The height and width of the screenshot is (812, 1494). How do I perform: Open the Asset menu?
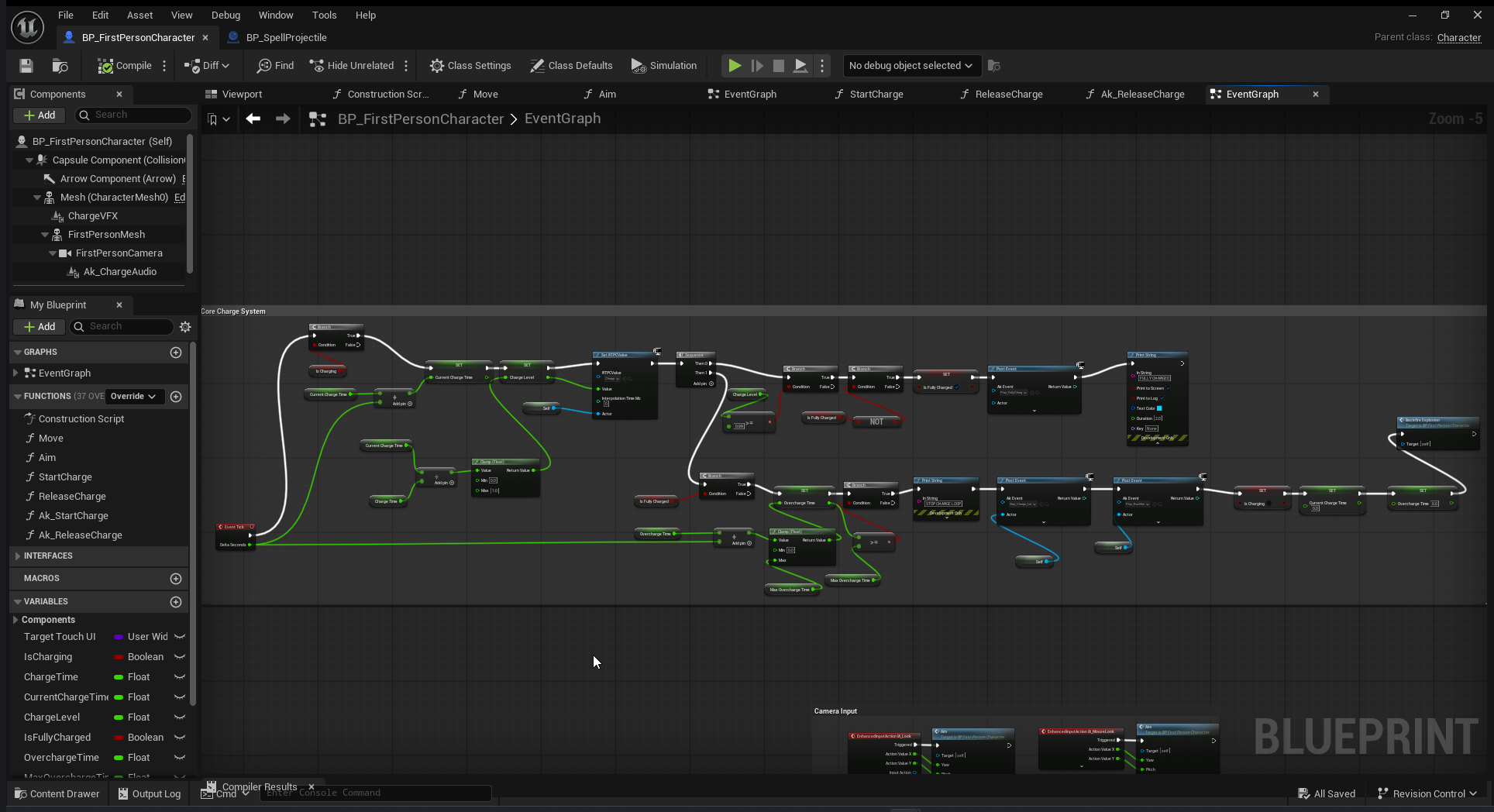point(140,15)
